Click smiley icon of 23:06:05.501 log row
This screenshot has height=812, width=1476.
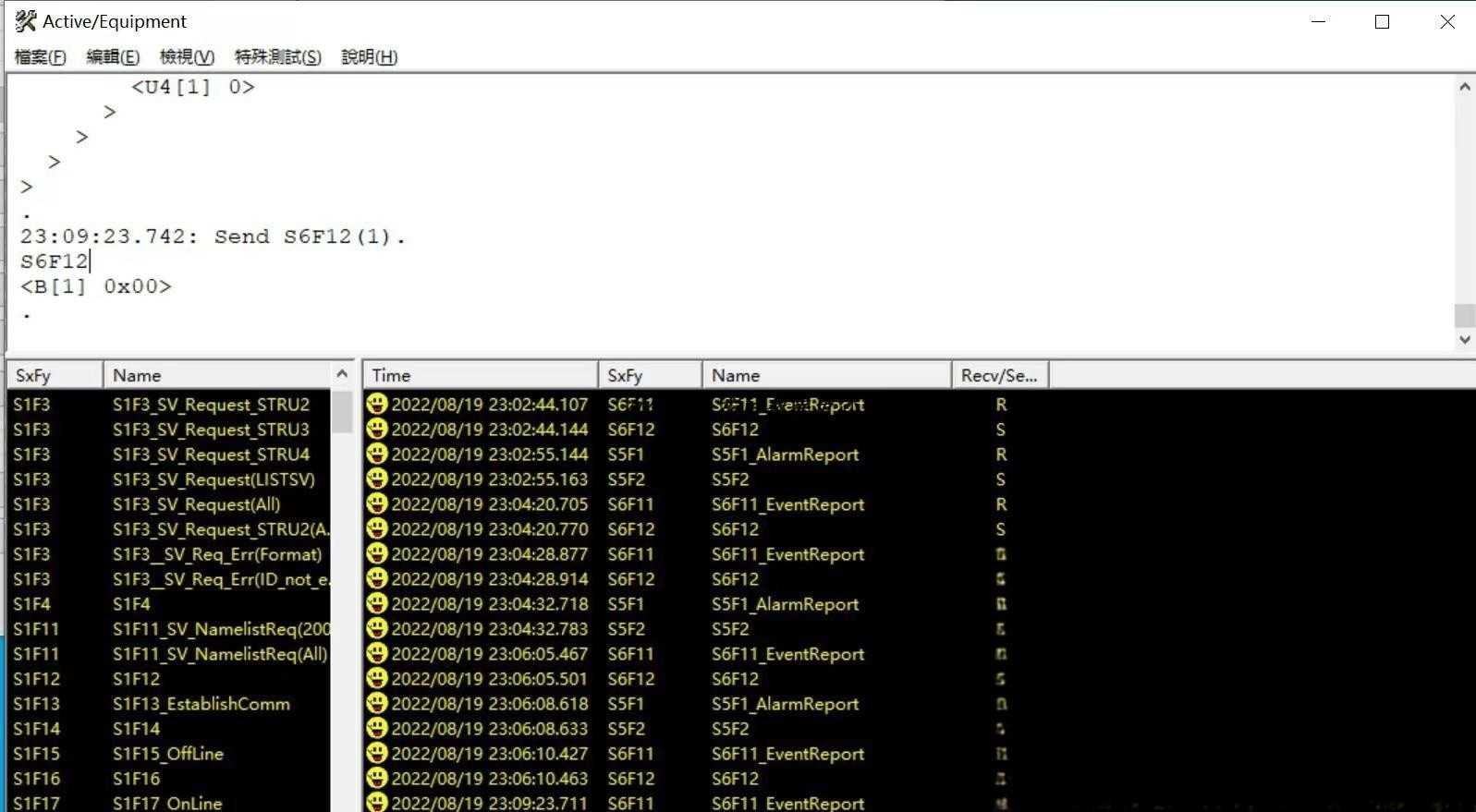(x=376, y=678)
